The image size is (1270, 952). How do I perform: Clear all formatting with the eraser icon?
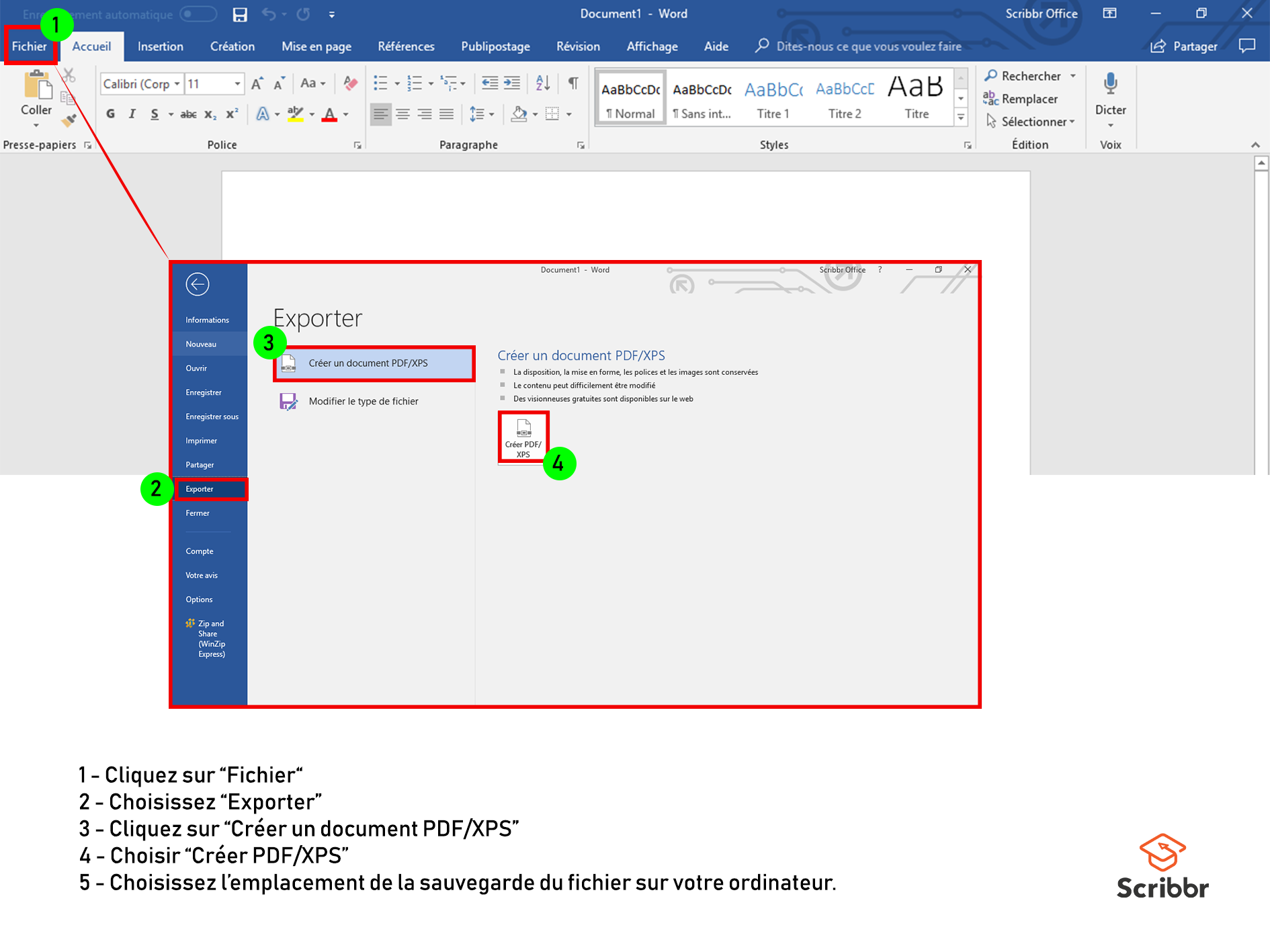pyautogui.click(x=350, y=83)
